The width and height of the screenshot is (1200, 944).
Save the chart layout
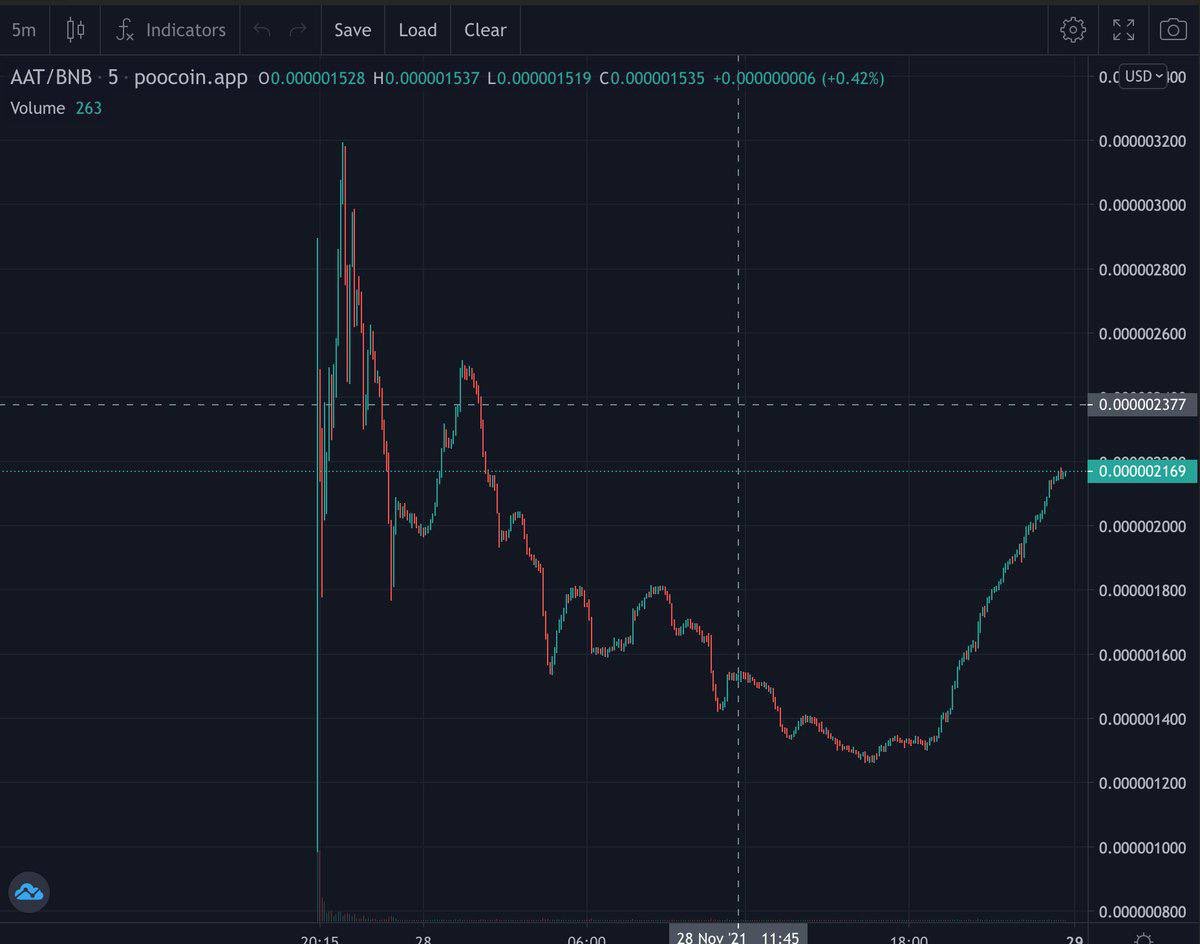pos(352,30)
